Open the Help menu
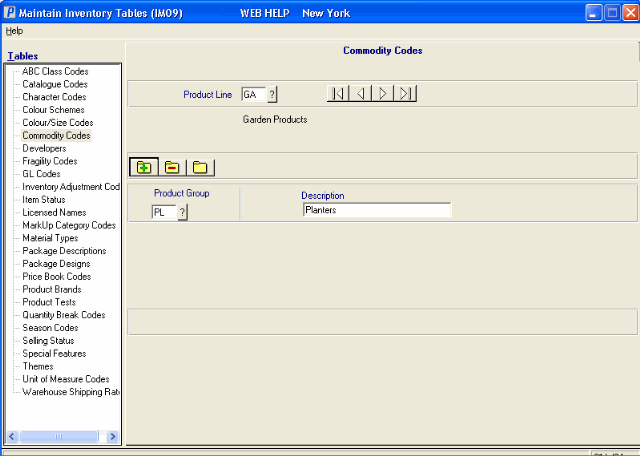Image resolution: width=640 pixels, height=456 pixels. point(14,31)
